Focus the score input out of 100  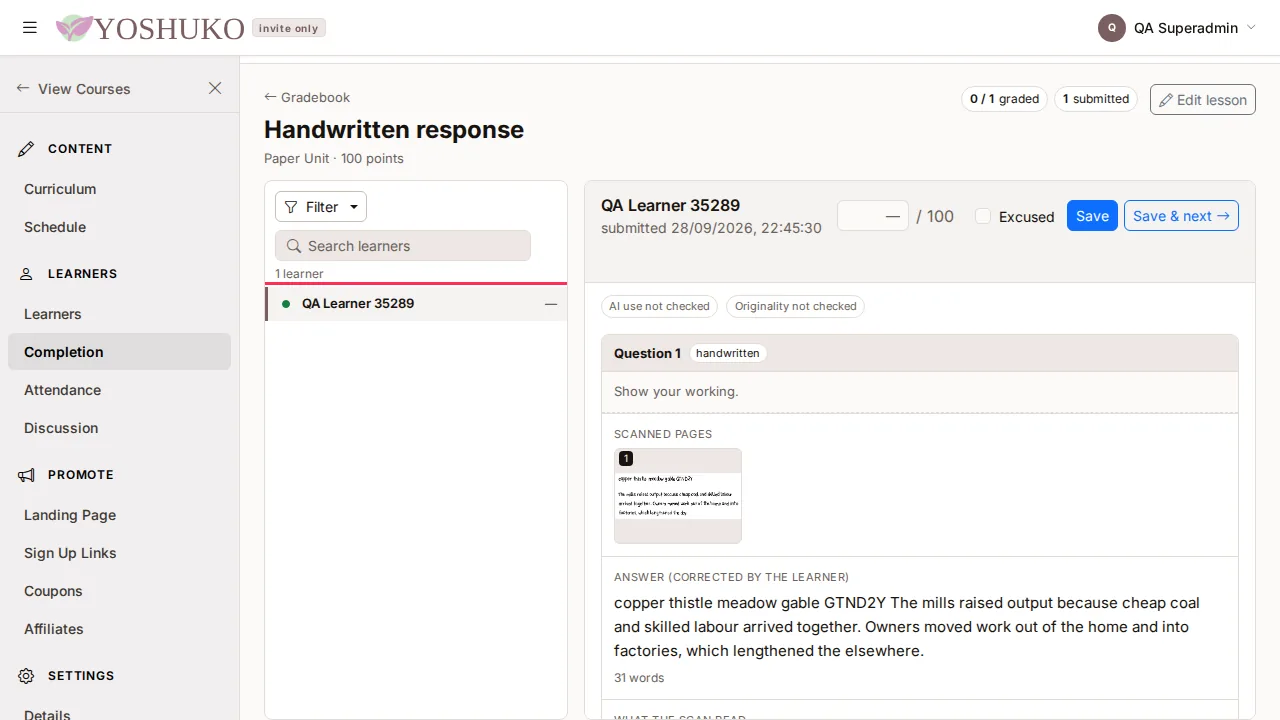[x=873, y=216]
